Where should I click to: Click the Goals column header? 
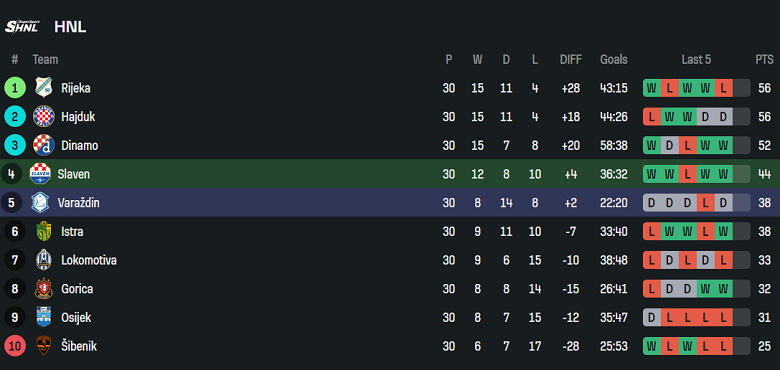click(x=614, y=60)
